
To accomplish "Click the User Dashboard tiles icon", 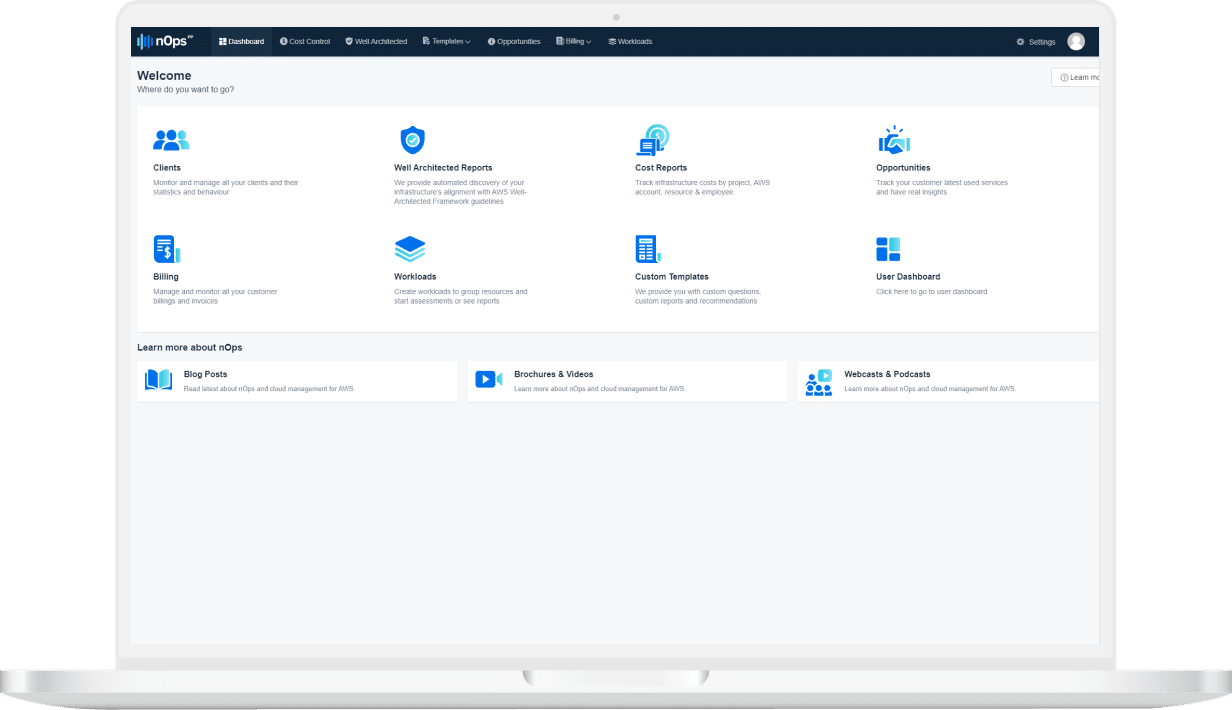I will pyautogui.click(x=888, y=249).
